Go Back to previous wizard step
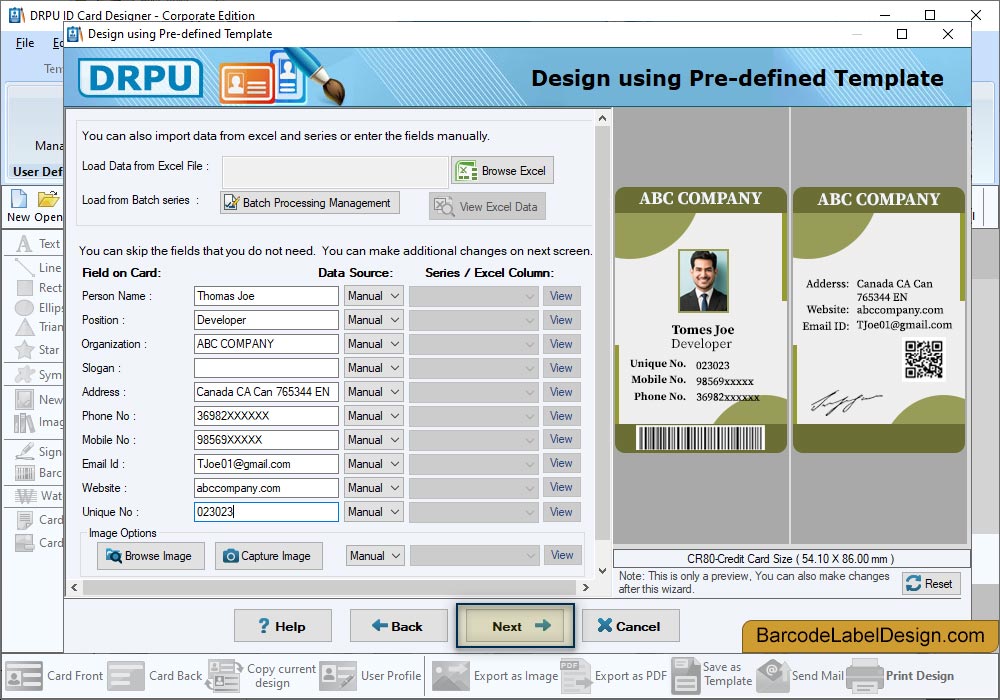 pos(398,626)
